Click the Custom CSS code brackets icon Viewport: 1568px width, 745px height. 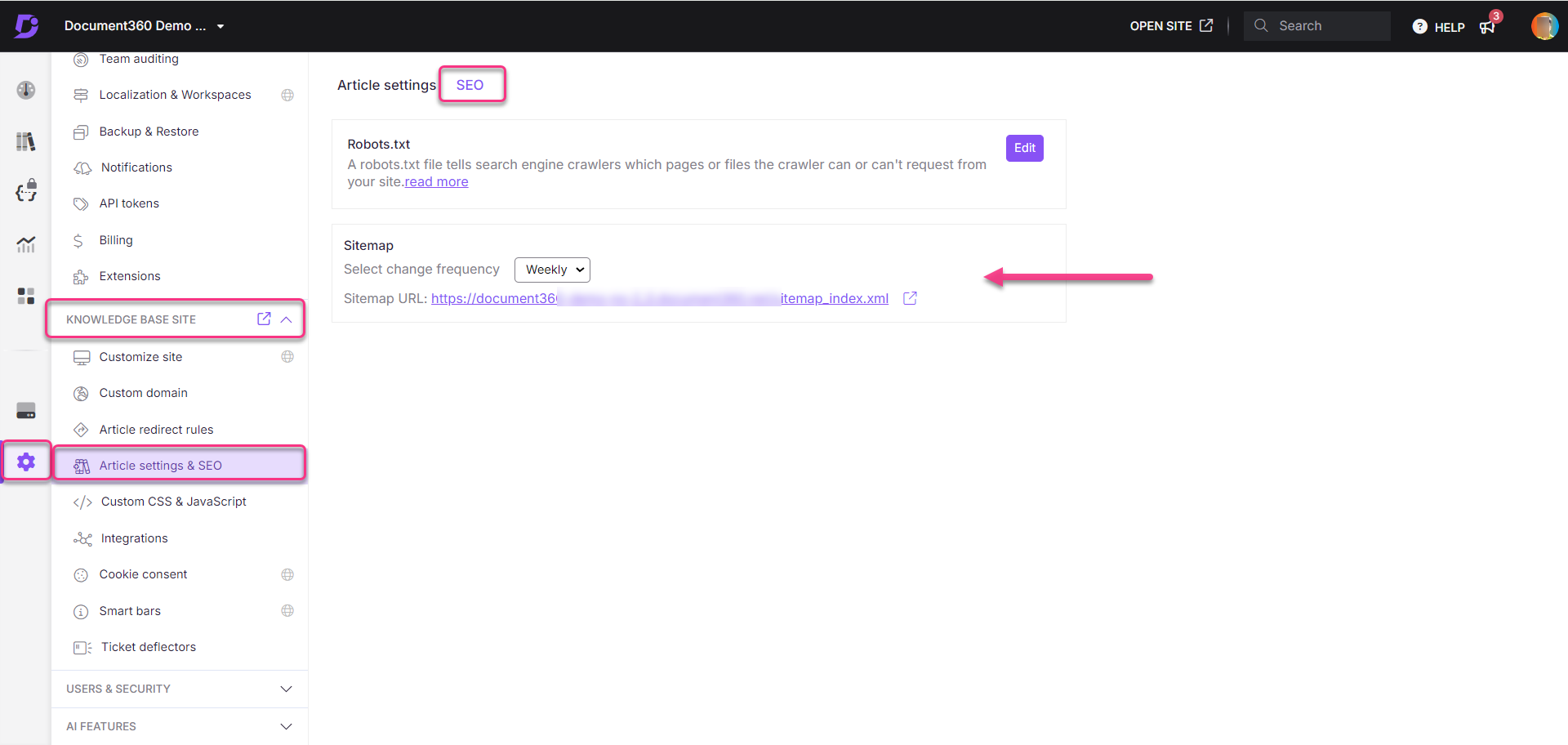click(x=82, y=502)
